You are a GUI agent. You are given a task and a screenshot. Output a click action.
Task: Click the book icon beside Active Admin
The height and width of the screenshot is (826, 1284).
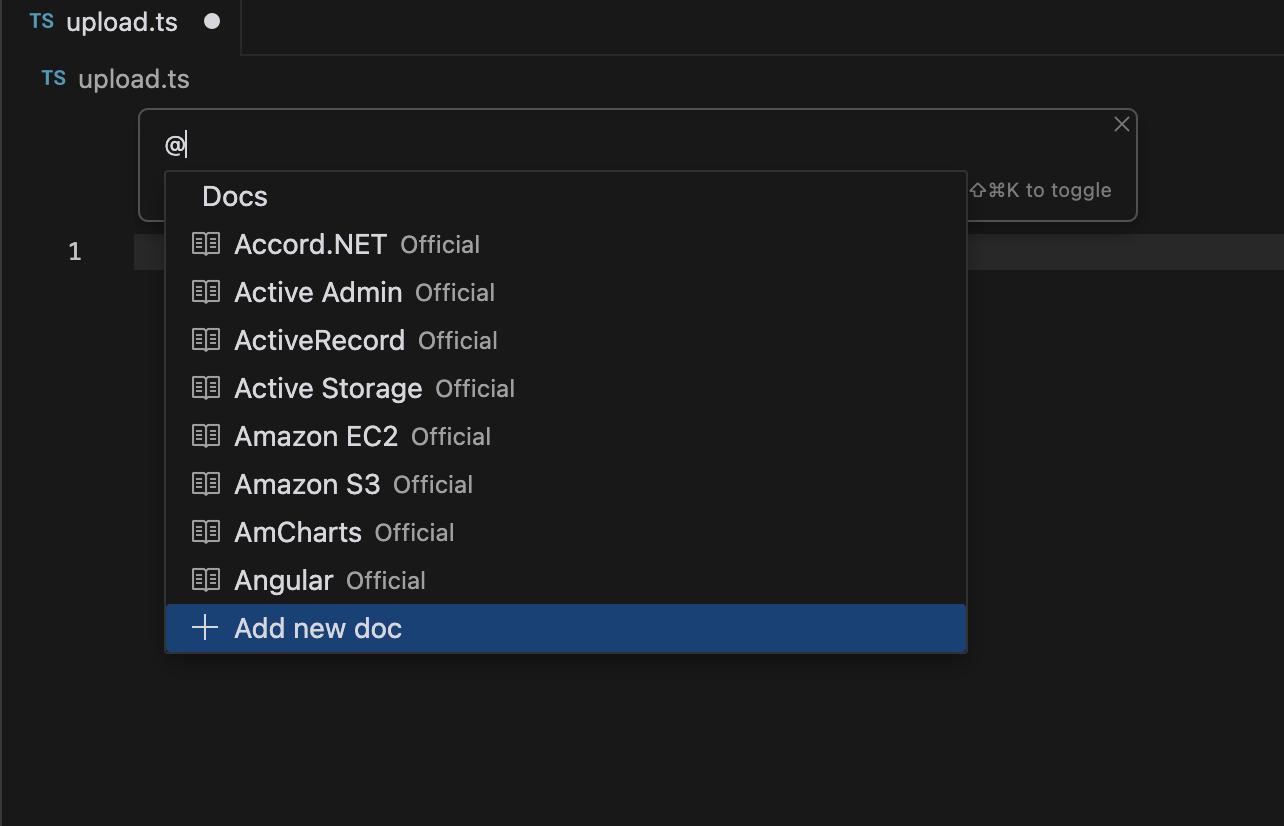tap(205, 292)
